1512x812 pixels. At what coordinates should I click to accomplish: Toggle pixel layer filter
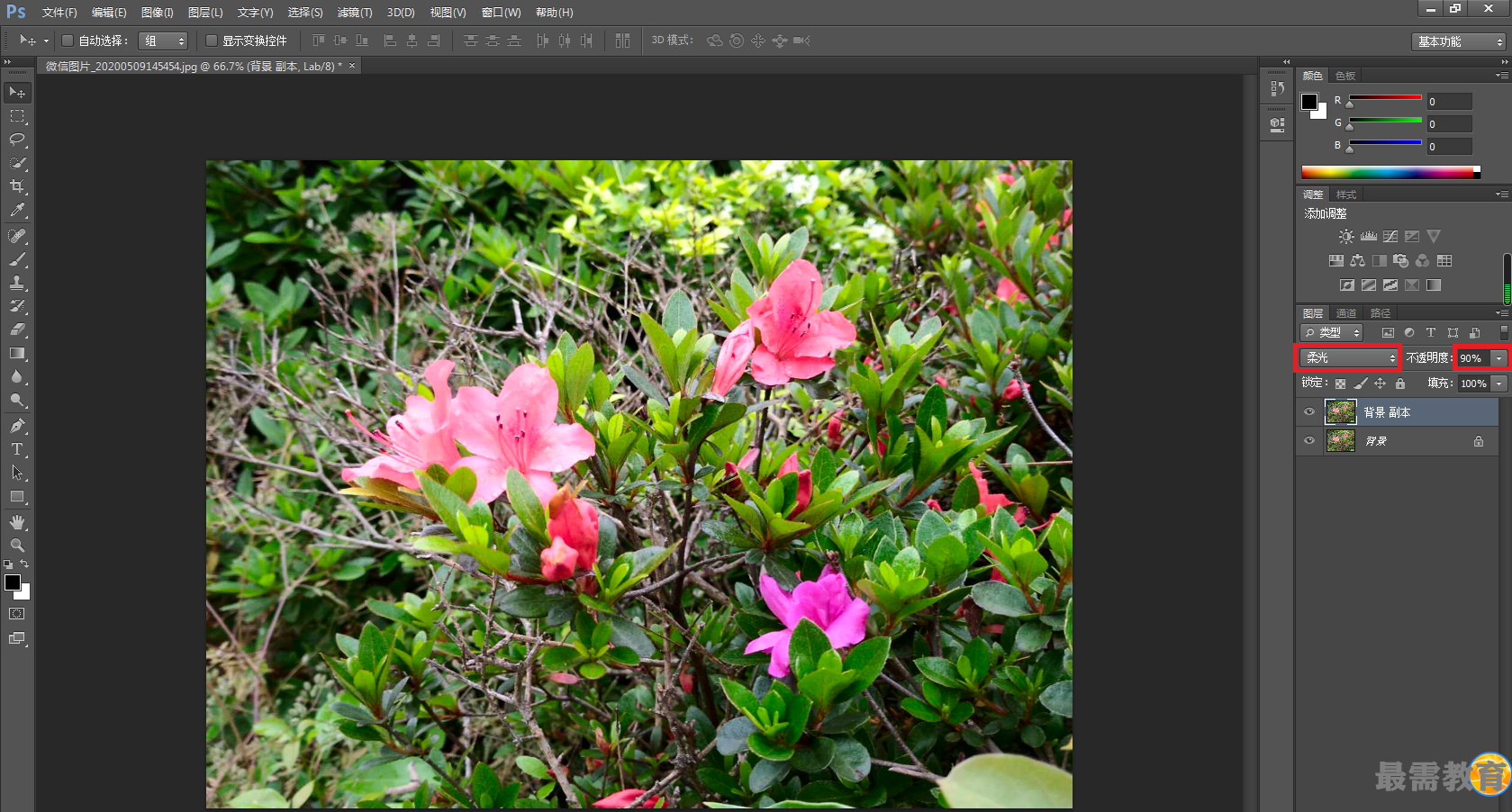(1388, 333)
